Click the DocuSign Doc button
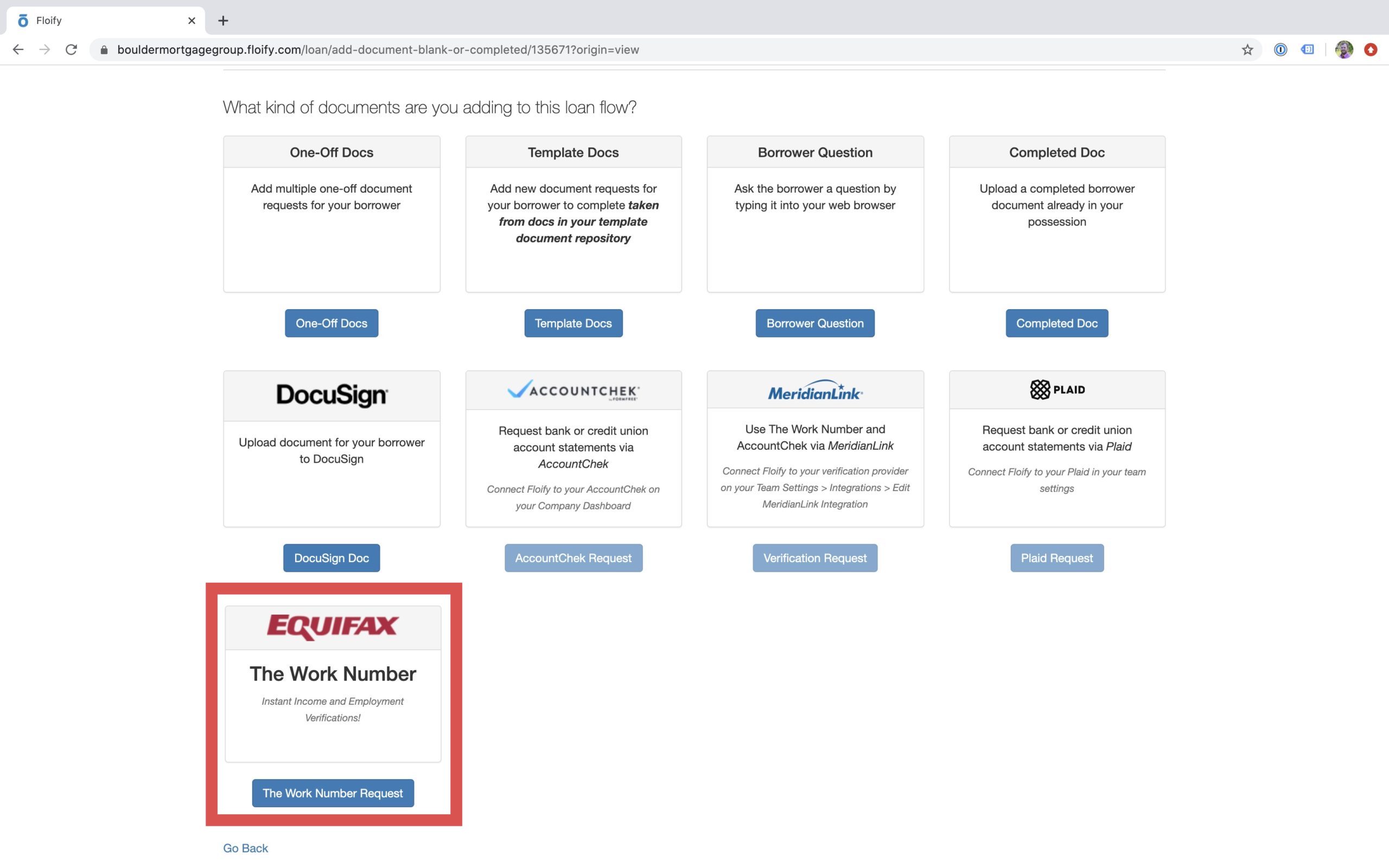1389x868 pixels. pyautogui.click(x=331, y=558)
